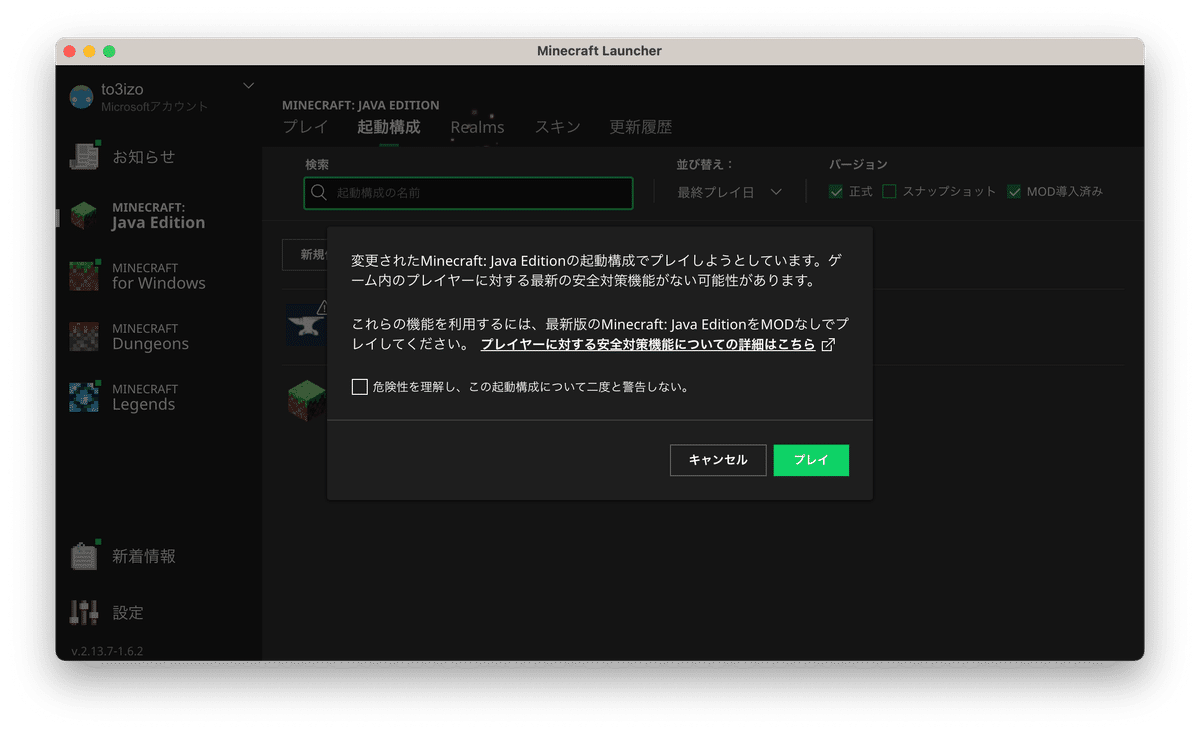
Task: Click the for Windows sidebar label
Action: pos(159,283)
